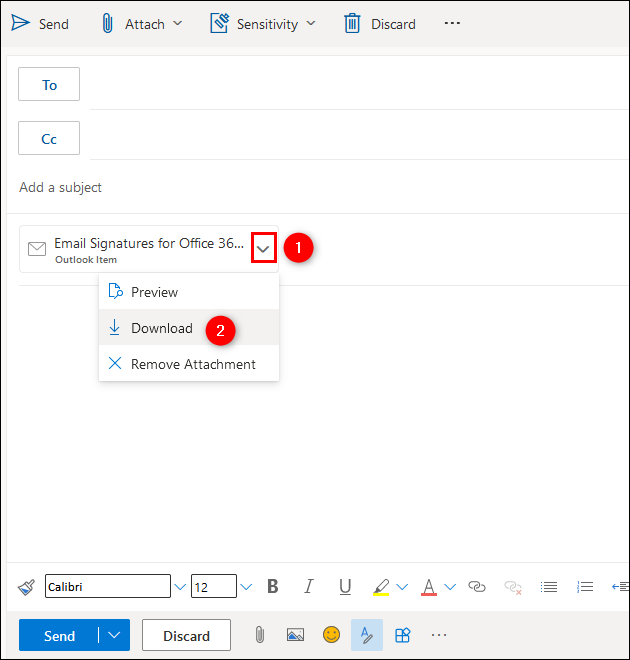This screenshot has height=660, width=630.
Task: Toggle Italic formatting
Action: pos(309,586)
